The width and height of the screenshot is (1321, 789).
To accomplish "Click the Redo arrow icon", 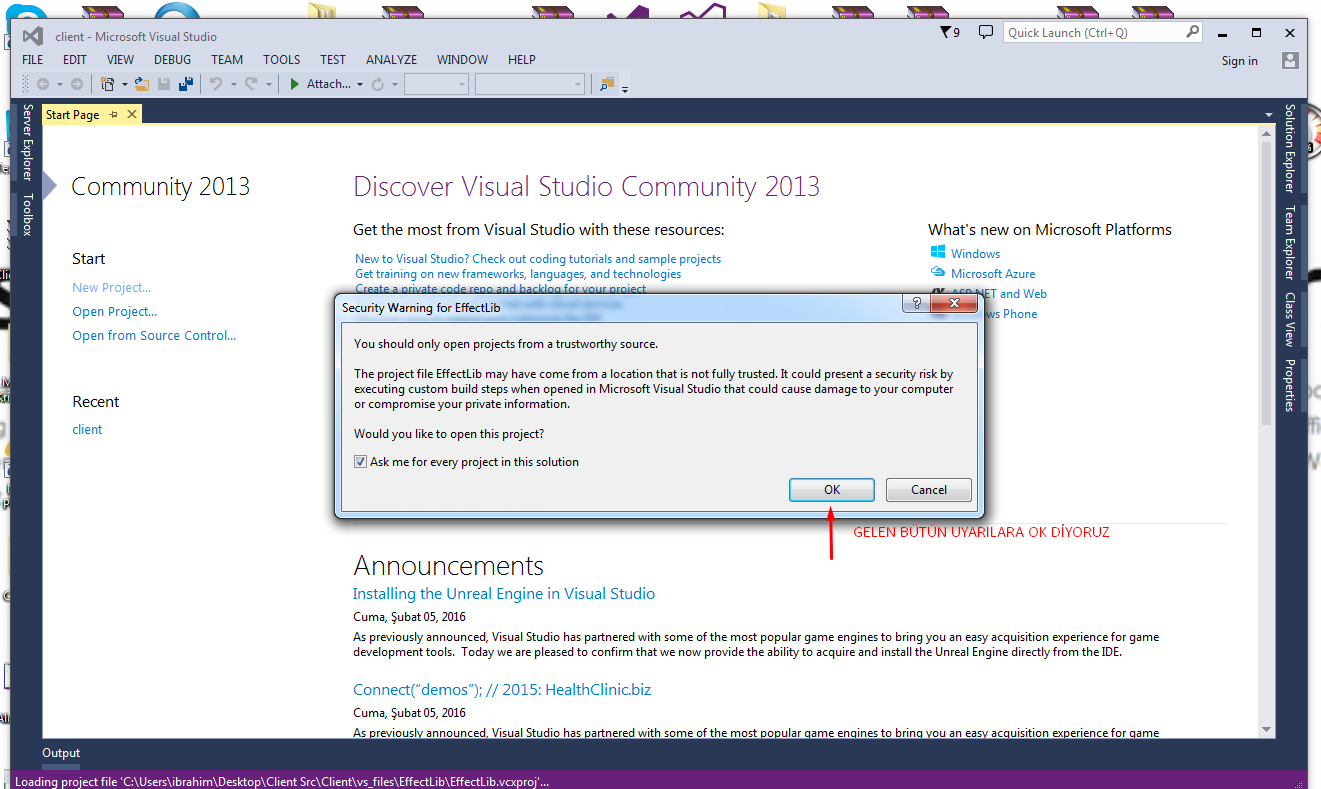I will (251, 84).
